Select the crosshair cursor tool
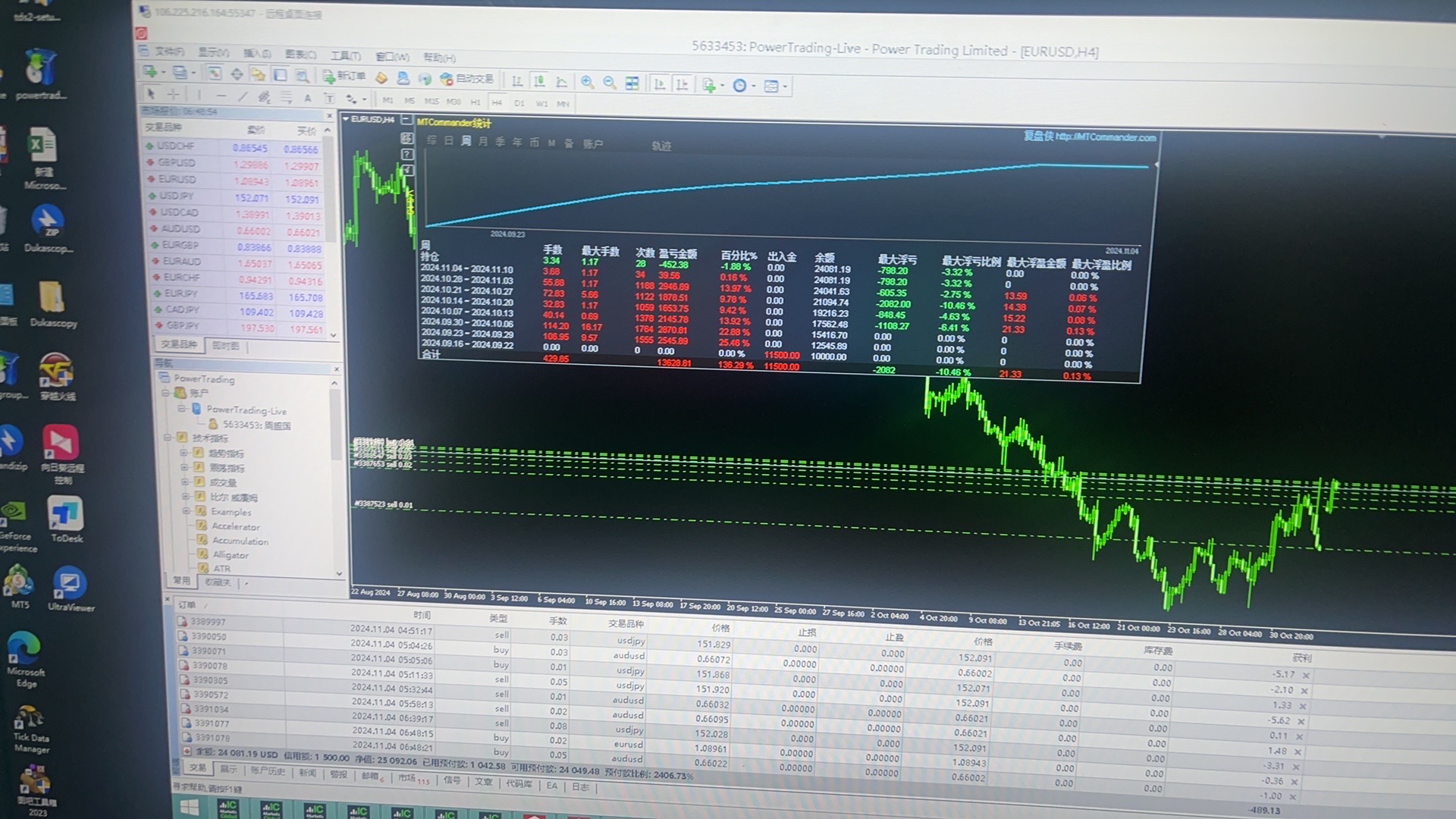Image resolution: width=1456 pixels, height=819 pixels. 173,95
